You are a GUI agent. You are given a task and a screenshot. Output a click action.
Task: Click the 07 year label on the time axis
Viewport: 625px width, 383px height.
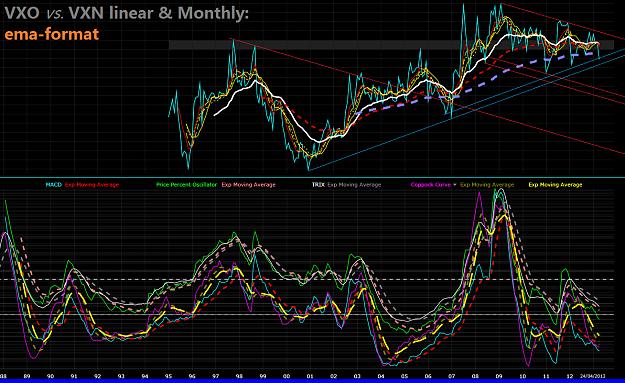(452, 376)
